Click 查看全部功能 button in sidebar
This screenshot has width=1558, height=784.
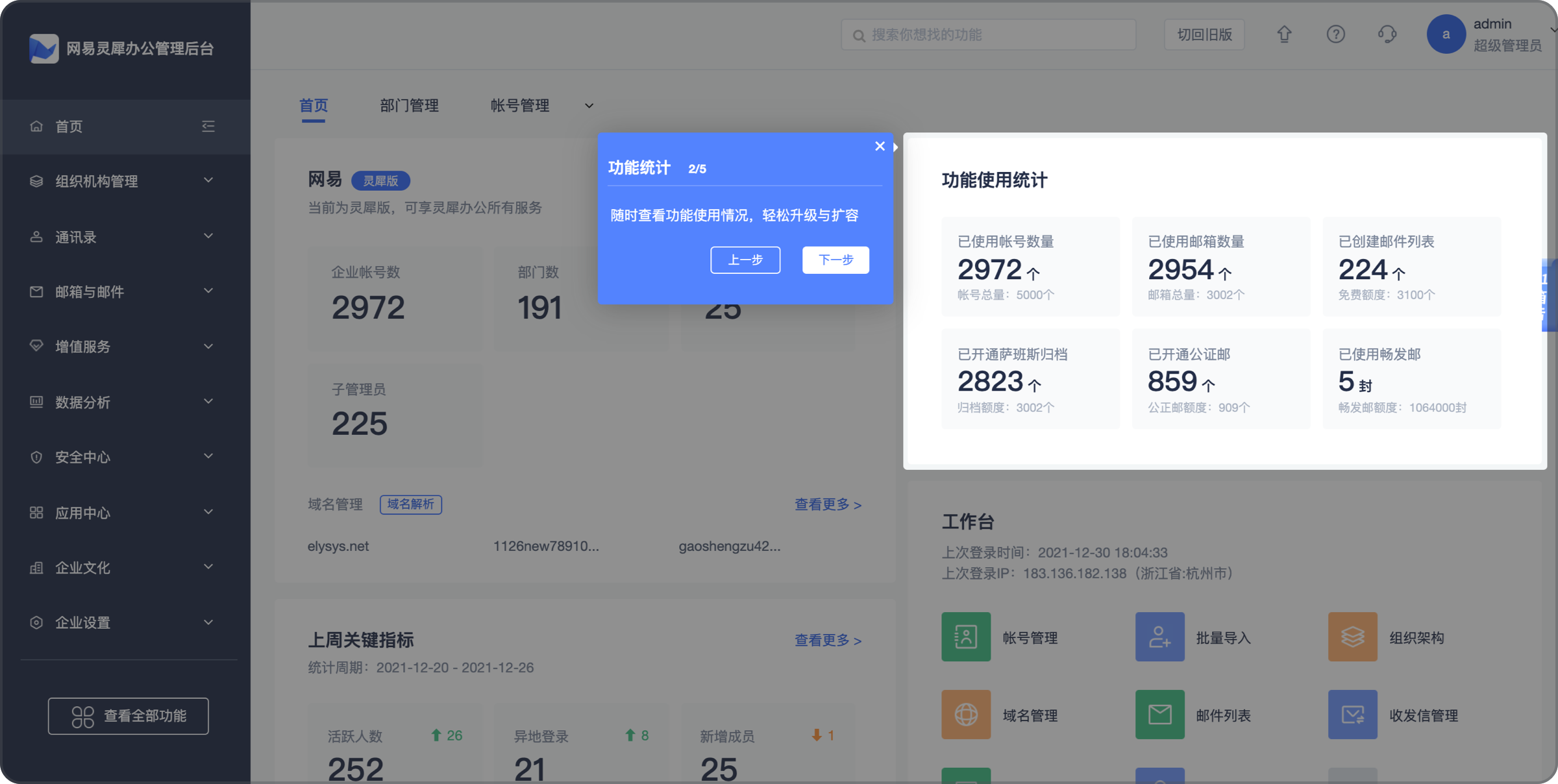(x=129, y=716)
